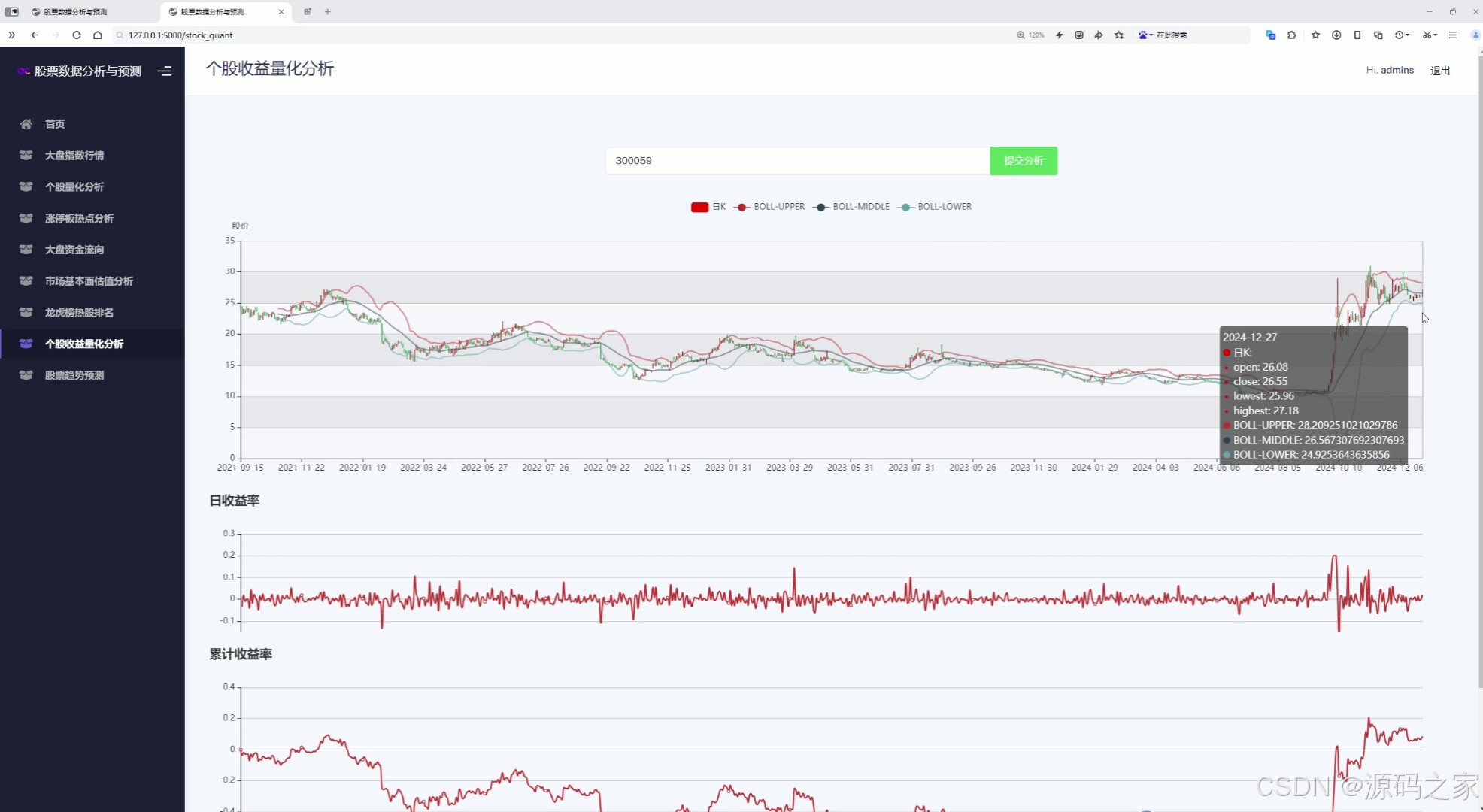Open 涨停板热点分析 in the sidebar
The image size is (1483, 812).
tap(79, 218)
